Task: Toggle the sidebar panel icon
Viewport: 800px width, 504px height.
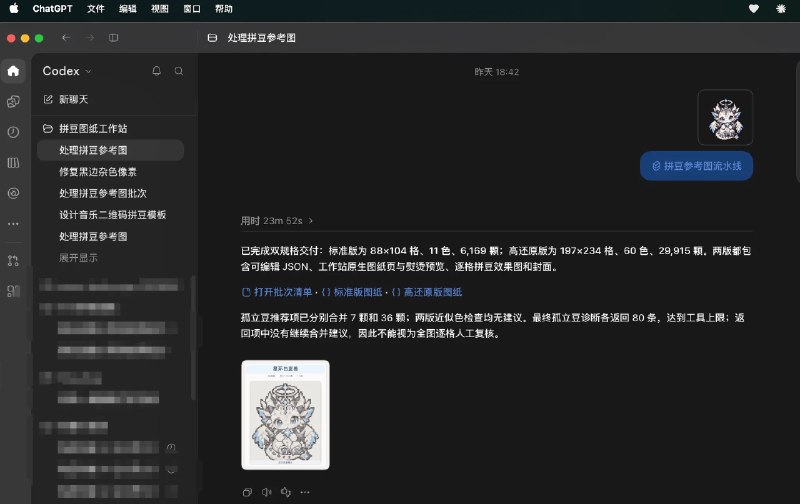Action: coord(113,38)
